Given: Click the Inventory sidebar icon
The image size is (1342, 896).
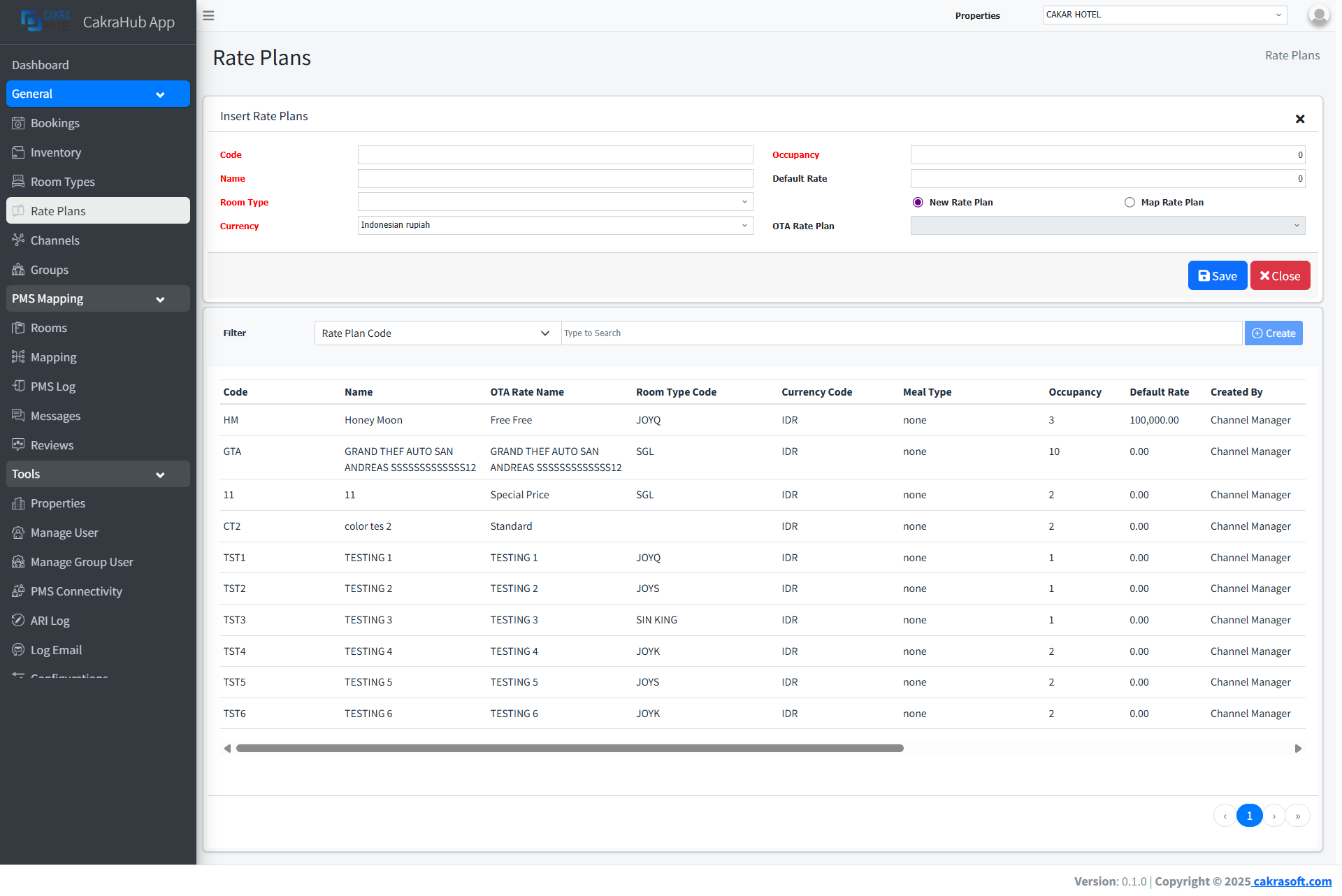Looking at the screenshot, I should pyautogui.click(x=18, y=152).
